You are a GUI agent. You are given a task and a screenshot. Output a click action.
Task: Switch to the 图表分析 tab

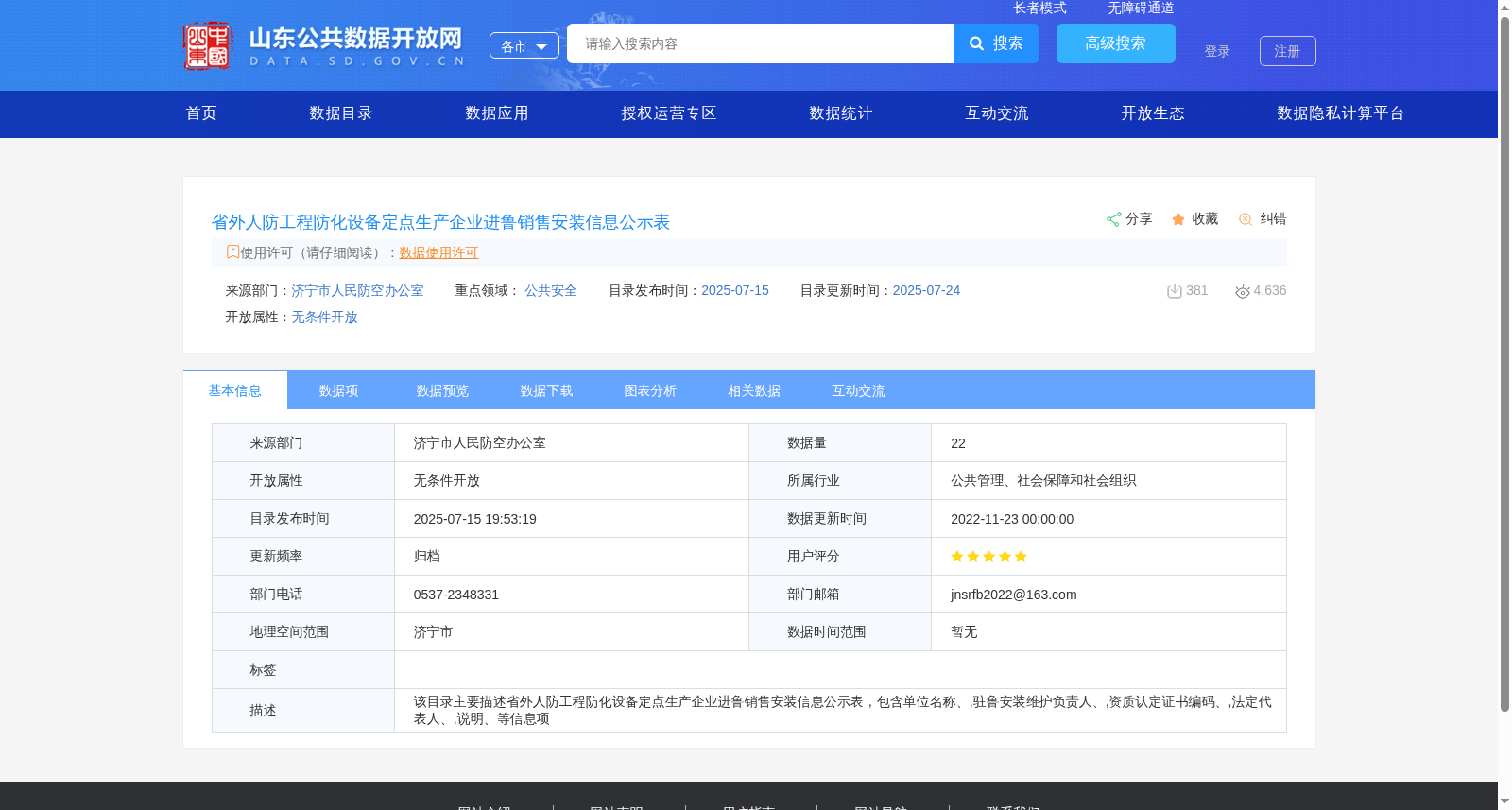pos(651,390)
